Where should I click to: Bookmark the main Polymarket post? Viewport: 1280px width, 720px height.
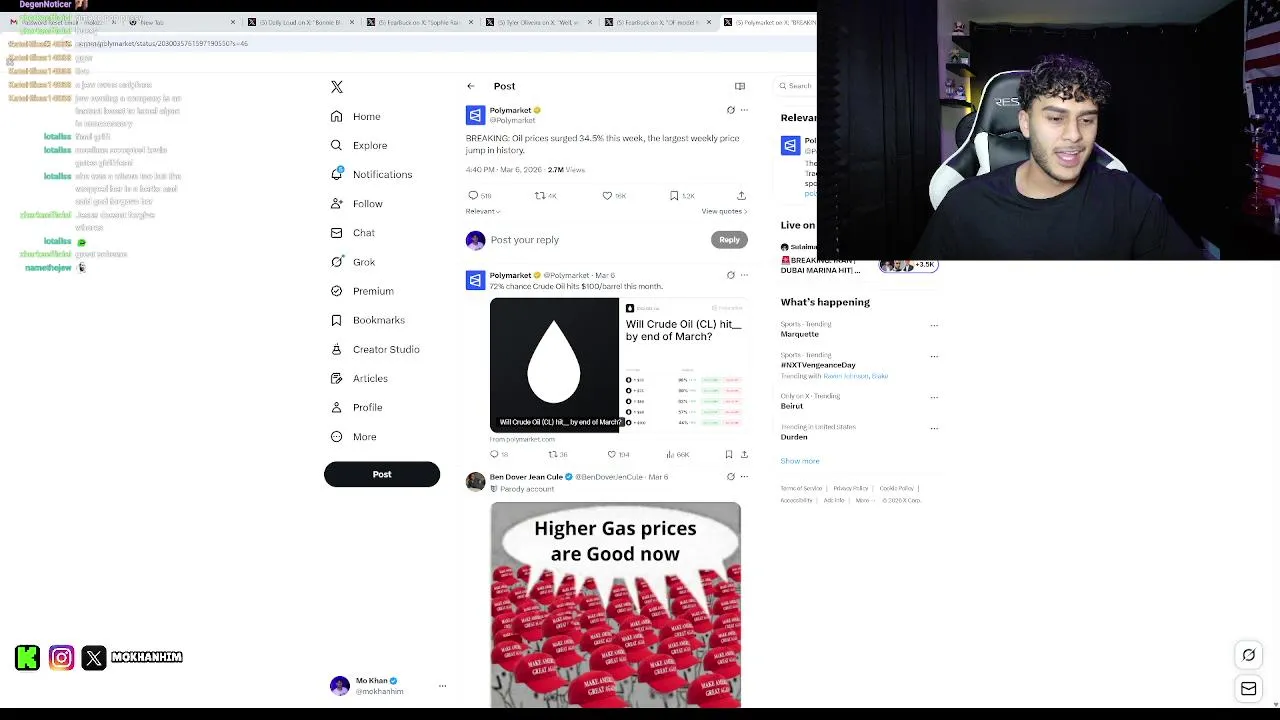click(681, 196)
